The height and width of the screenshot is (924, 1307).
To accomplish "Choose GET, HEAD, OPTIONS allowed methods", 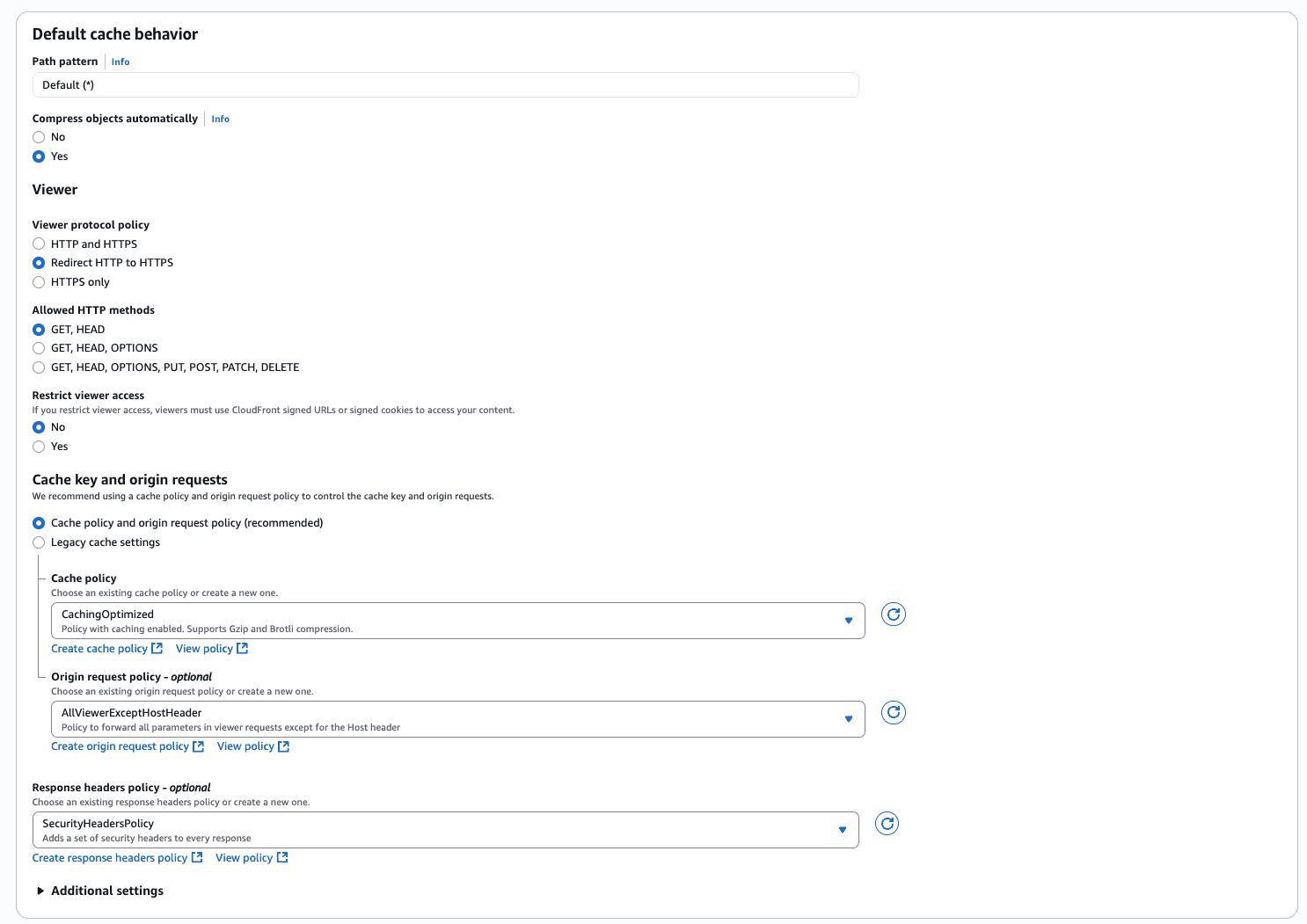I will click(39, 348).
